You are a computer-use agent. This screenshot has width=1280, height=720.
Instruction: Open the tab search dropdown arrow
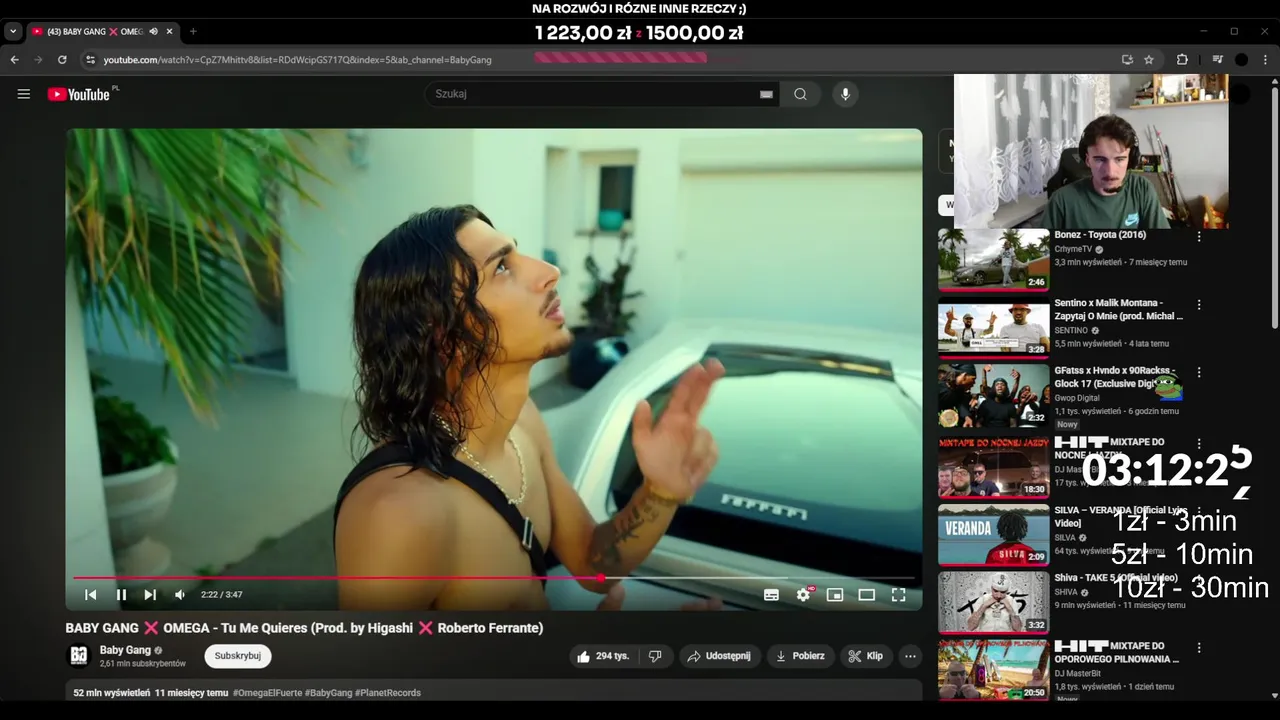[x=13, y=32]
